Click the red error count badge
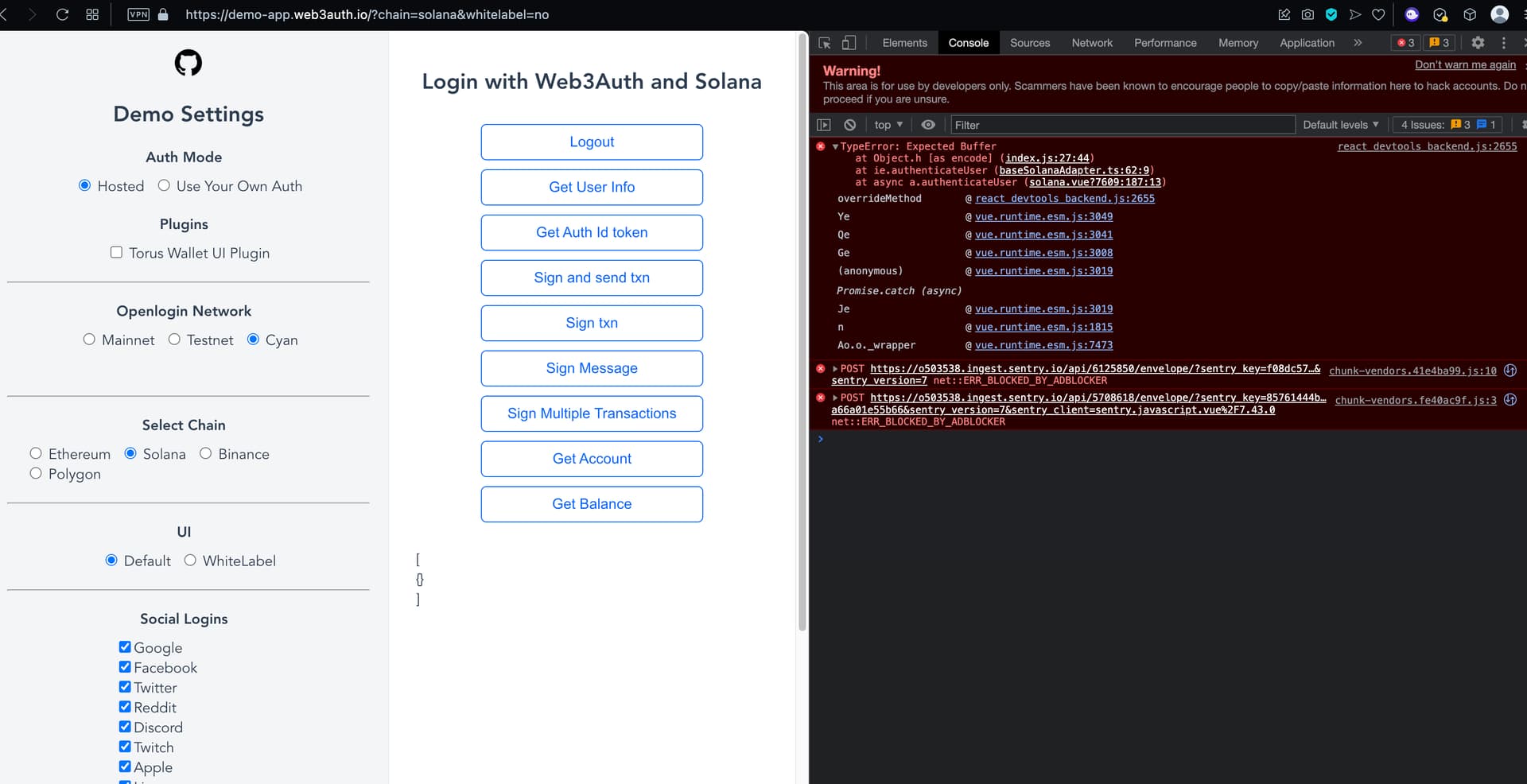 1406,43
